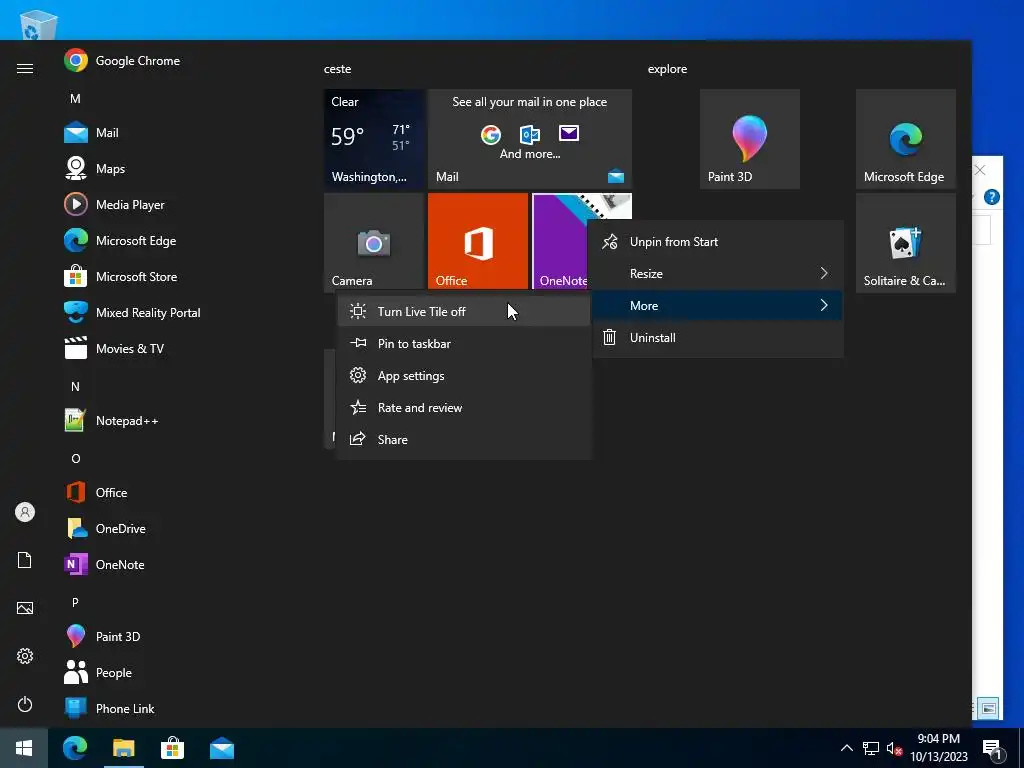Open the Solitaire & Casual Games tile
This screenshot has height=768, width=1024.
906,243
